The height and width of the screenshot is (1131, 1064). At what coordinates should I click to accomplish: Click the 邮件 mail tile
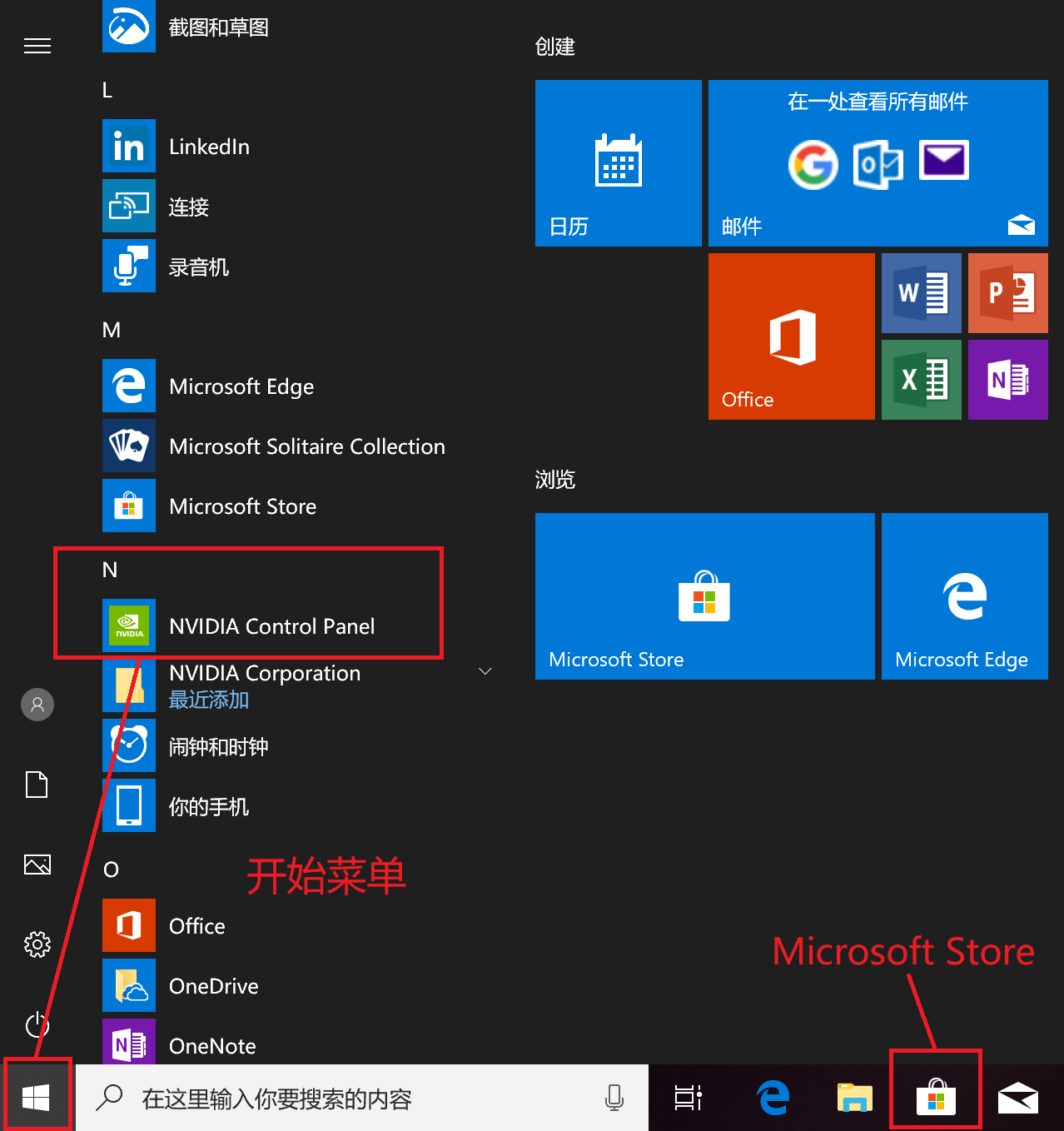click(x=878, y=163)
